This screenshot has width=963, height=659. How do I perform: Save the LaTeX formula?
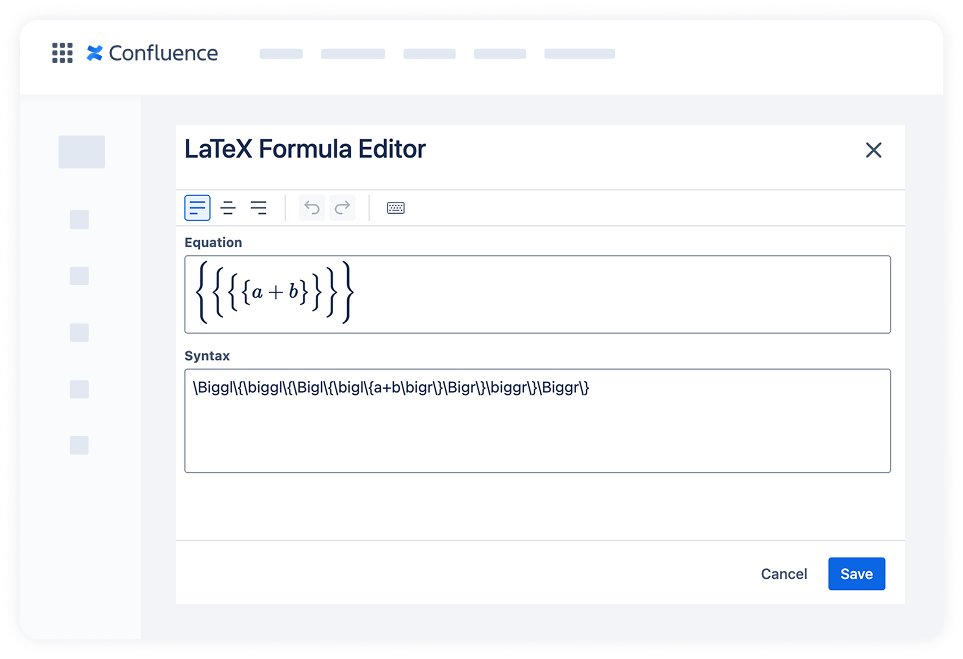pos(856,574)
